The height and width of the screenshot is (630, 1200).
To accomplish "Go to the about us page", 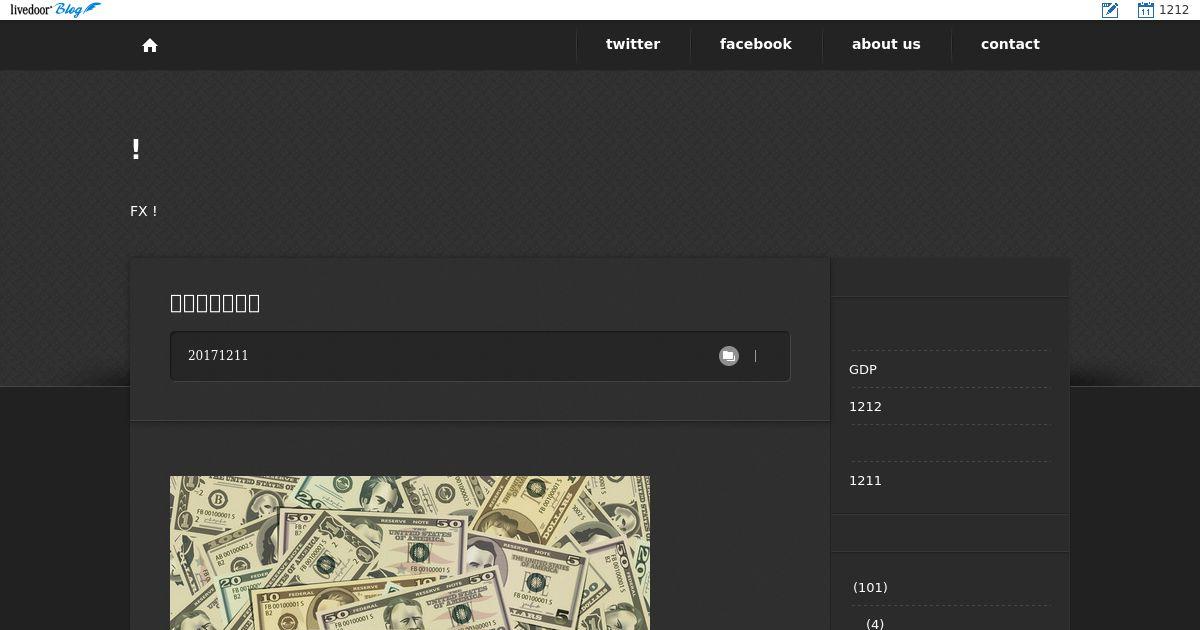I will [x=886, y=44].
